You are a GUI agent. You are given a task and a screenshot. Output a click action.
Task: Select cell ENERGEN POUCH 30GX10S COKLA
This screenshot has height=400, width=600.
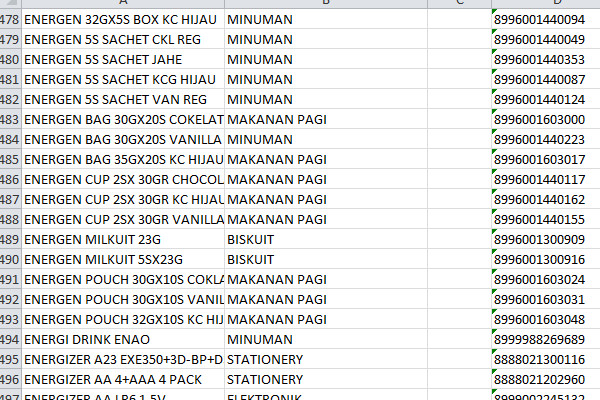pyautogui.click(x=123, y=279)
